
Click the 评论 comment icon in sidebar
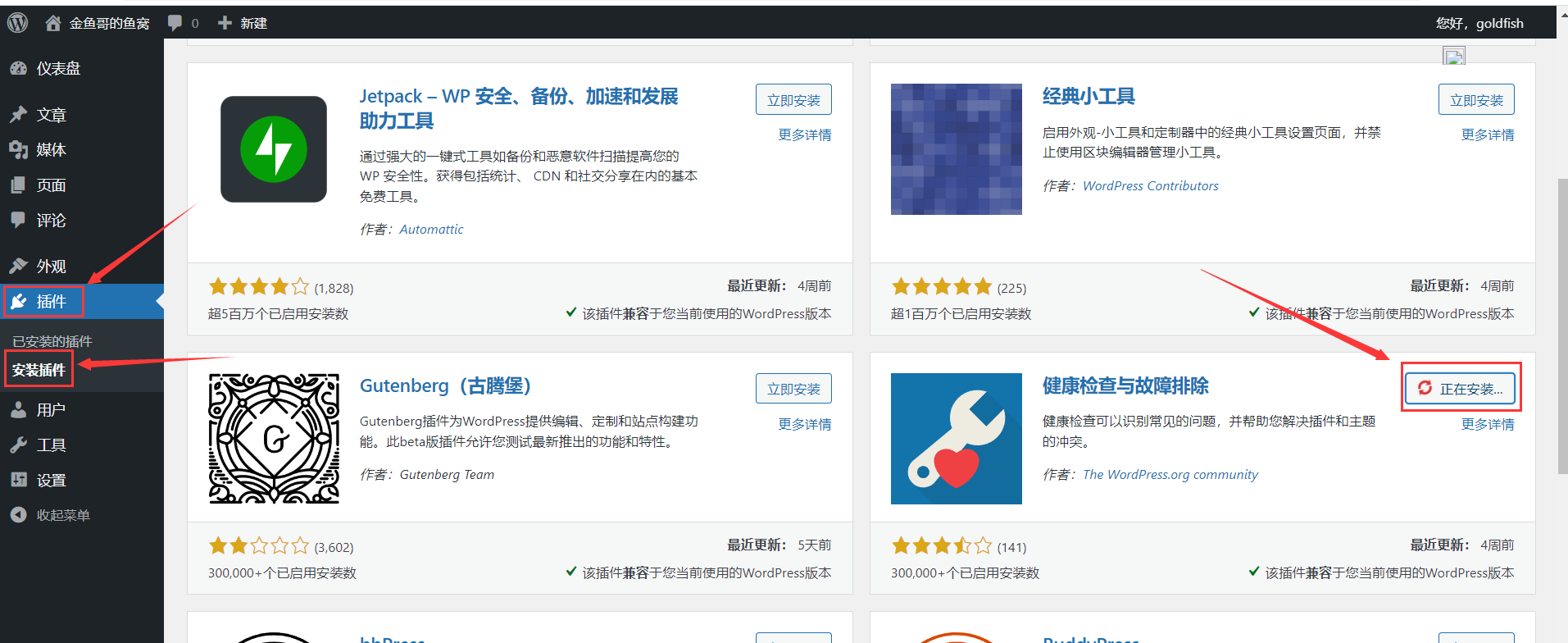(19, 221)
